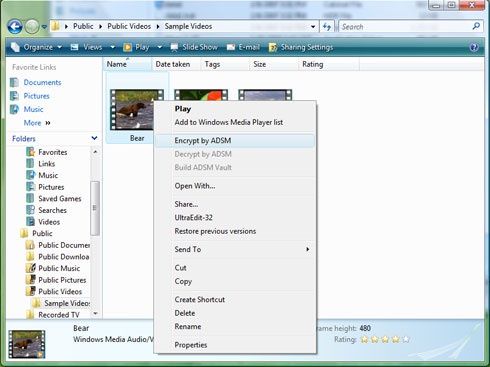
Task: Click Public Videos in the breadcrumb
Action: click(x=129, y=26)
